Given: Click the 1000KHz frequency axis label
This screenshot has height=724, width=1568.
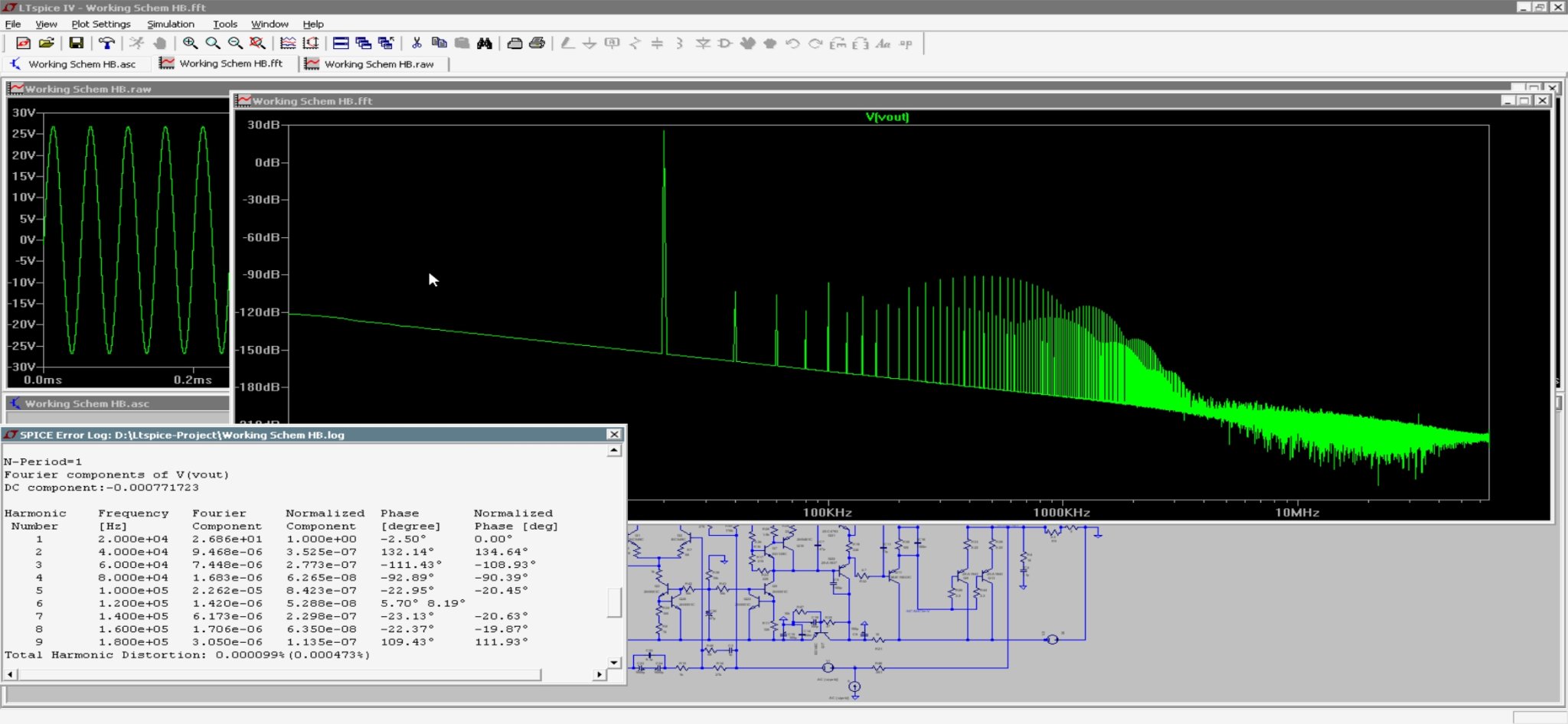Looking at the screenshot, I should pyautogui.click(x=1060, y=513).
